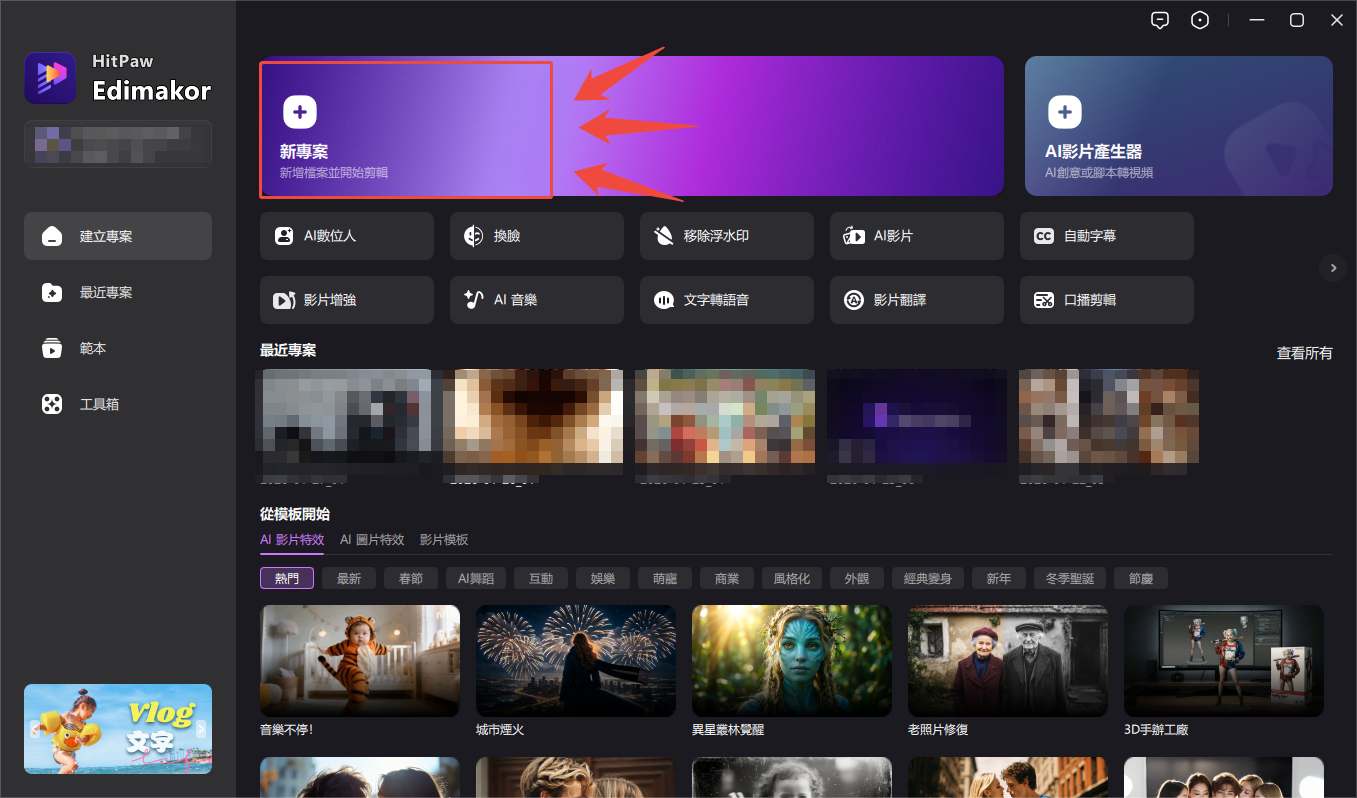Click the feedback message icon in title bar
Screen dimensions: 1357x798
pyautogui.click(x=1160, y=21)
